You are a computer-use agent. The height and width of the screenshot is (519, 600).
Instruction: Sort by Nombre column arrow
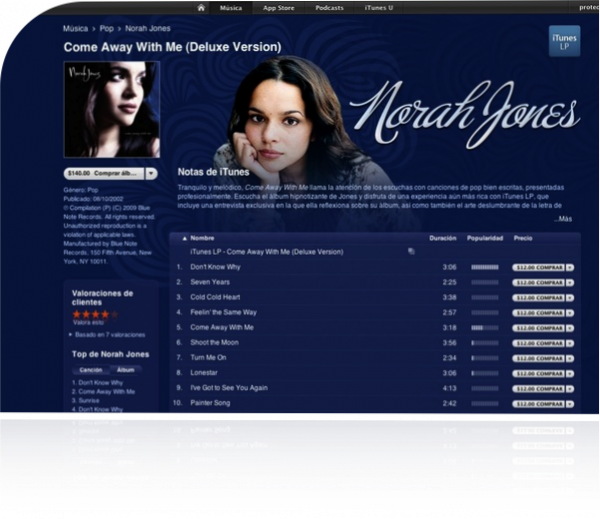click(184, 238)
